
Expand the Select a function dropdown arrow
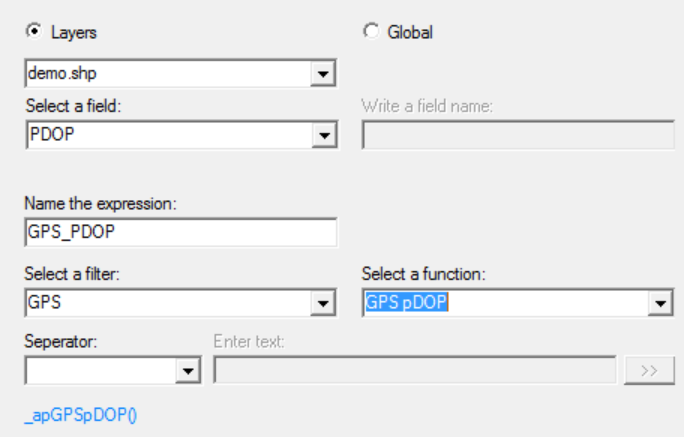[x=661, y=304]
